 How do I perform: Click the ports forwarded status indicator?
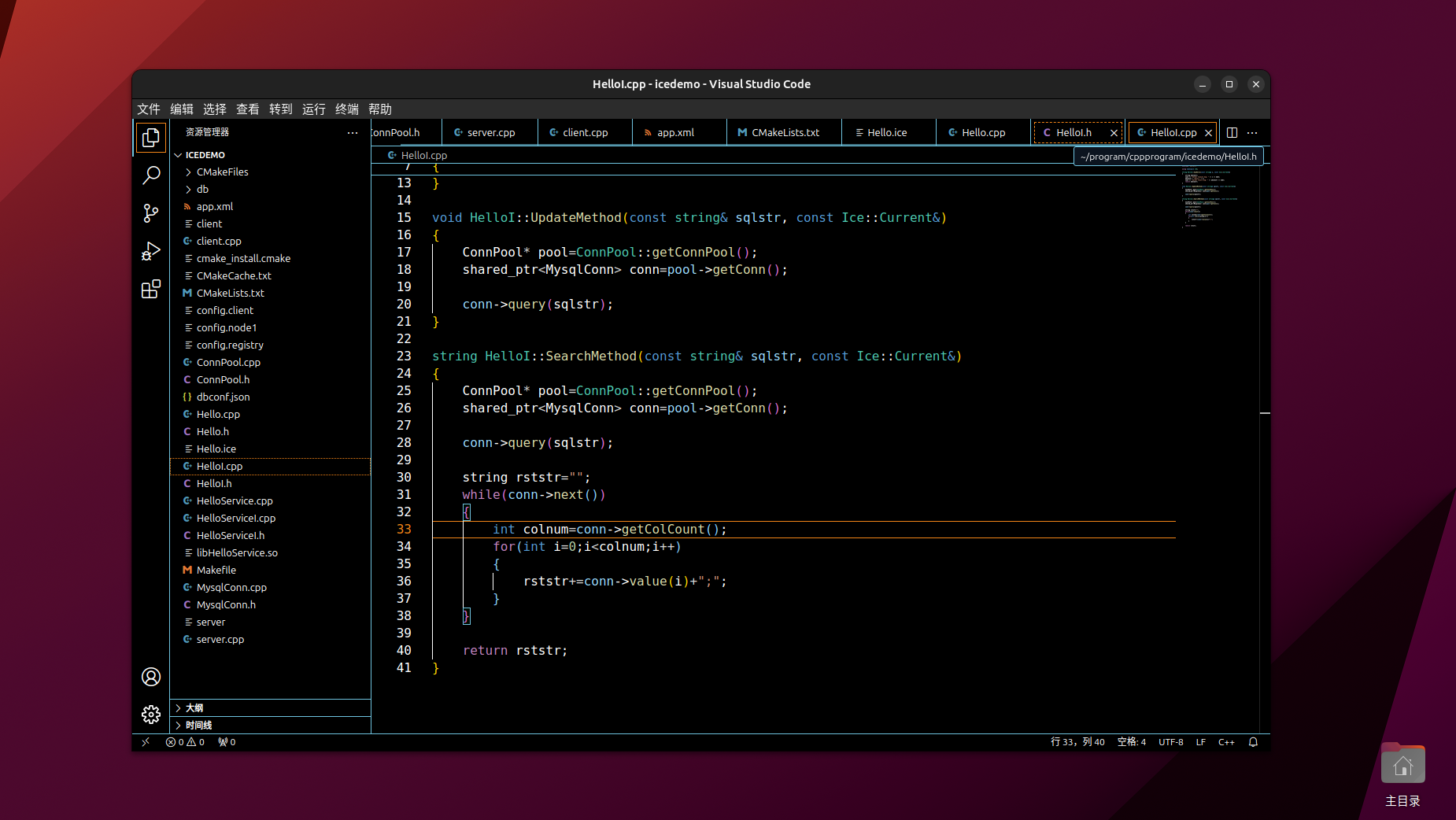(227, 741)
